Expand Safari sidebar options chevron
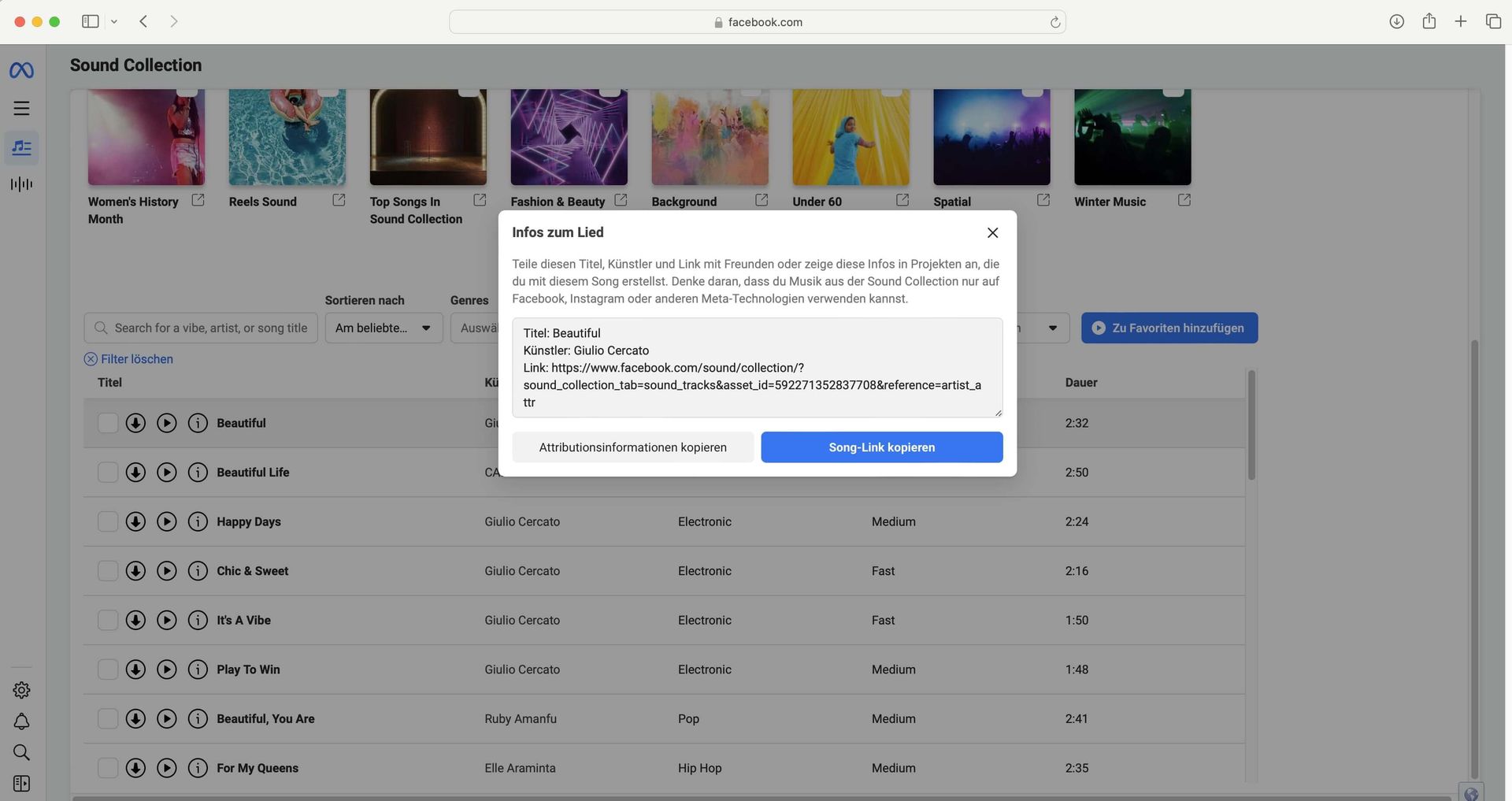This screenshot has width=1512, height=801. [x=114, y=22]
